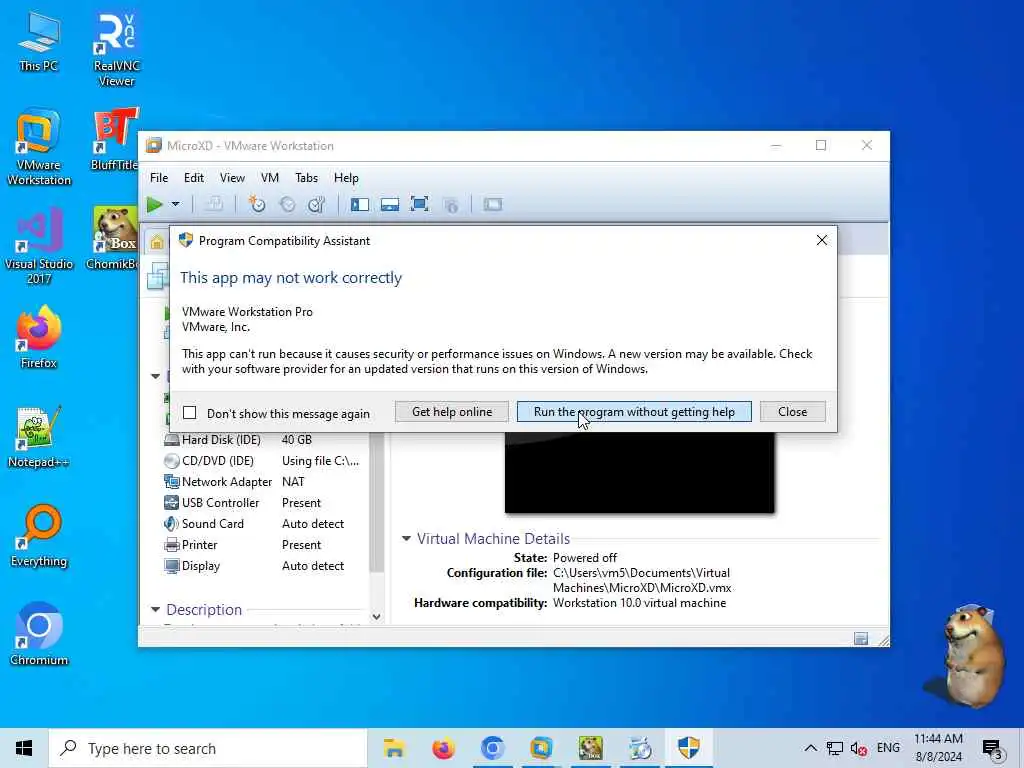Image resolution: width=1024 pixels, height=768 pixels.
Task: Select the CD/DVD (IDE) device row
Action: tap(261, 460)
